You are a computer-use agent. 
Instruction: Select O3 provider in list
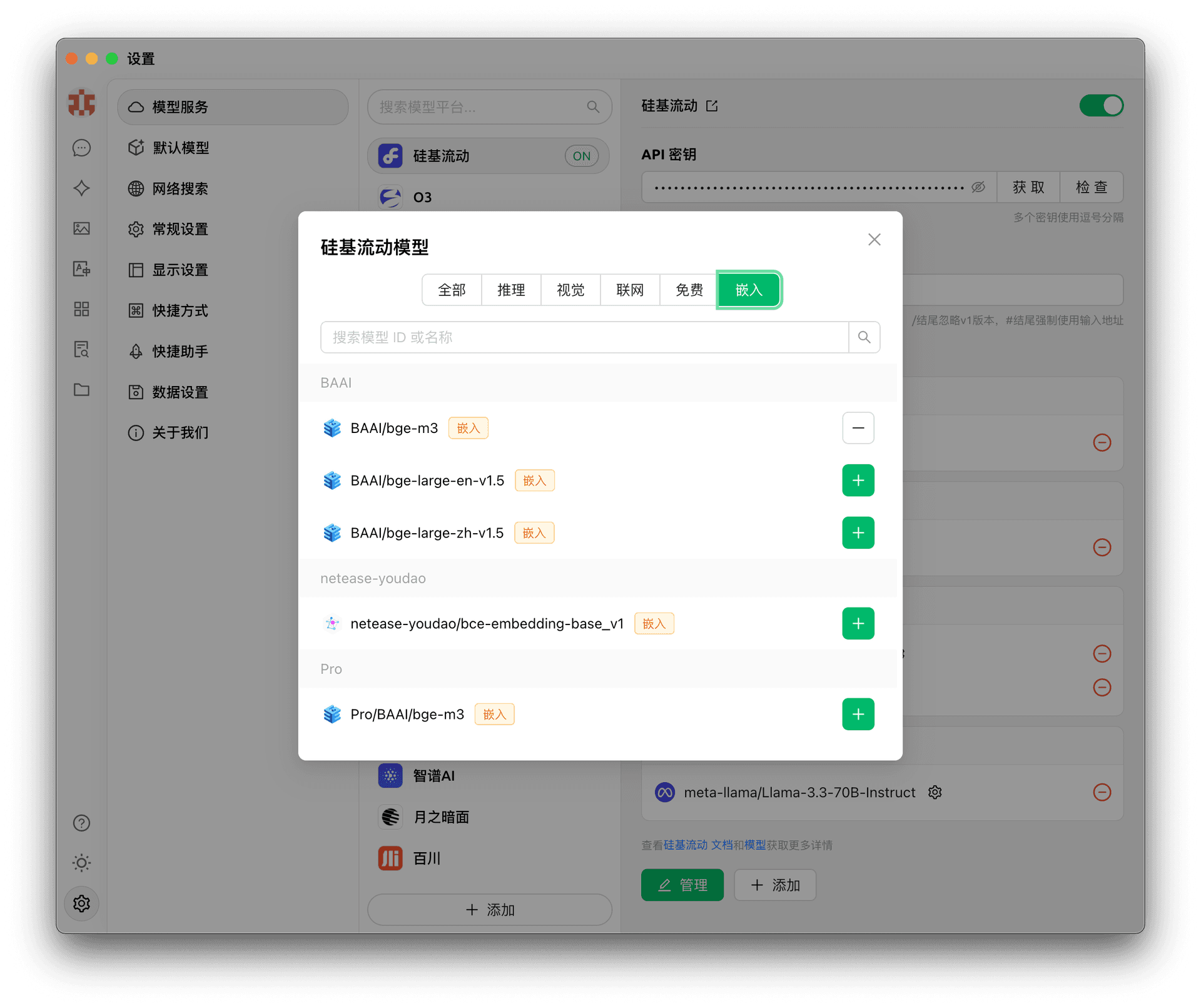click(489, 197)
